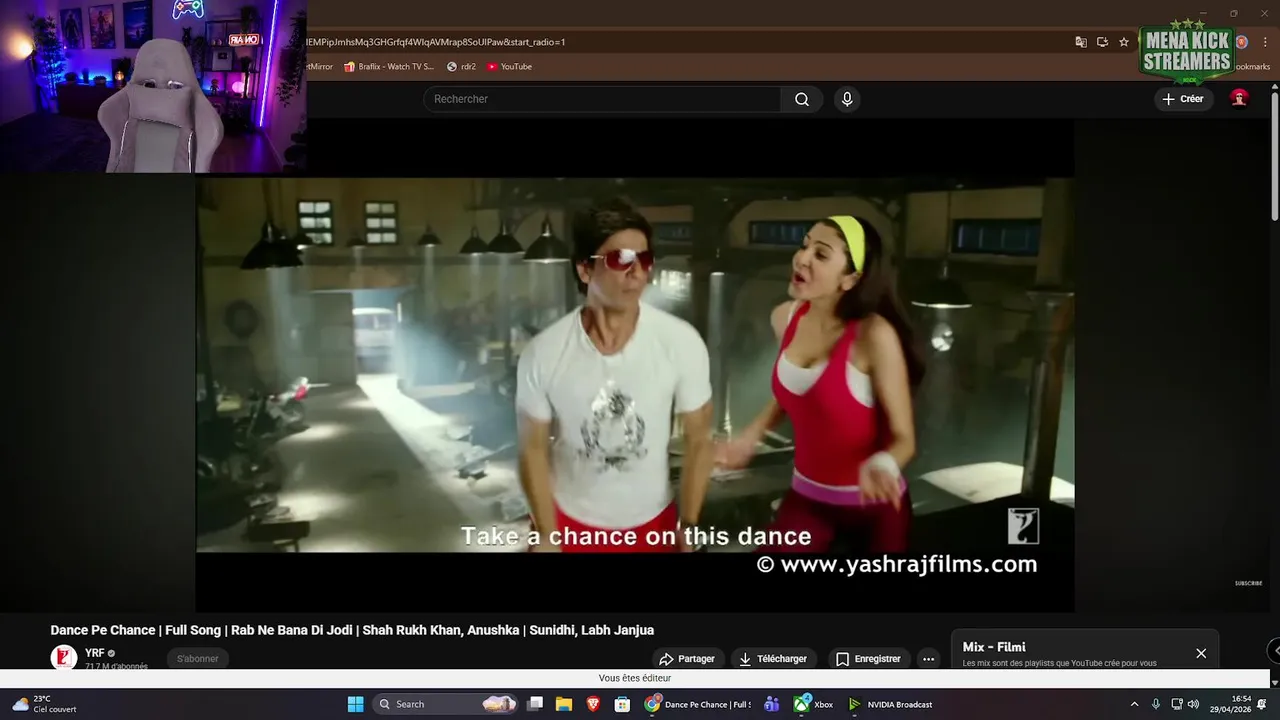The height and width of the screenshot is (720, 1280).
Task: Click the Télécharger download button
Action: [773, 659]
